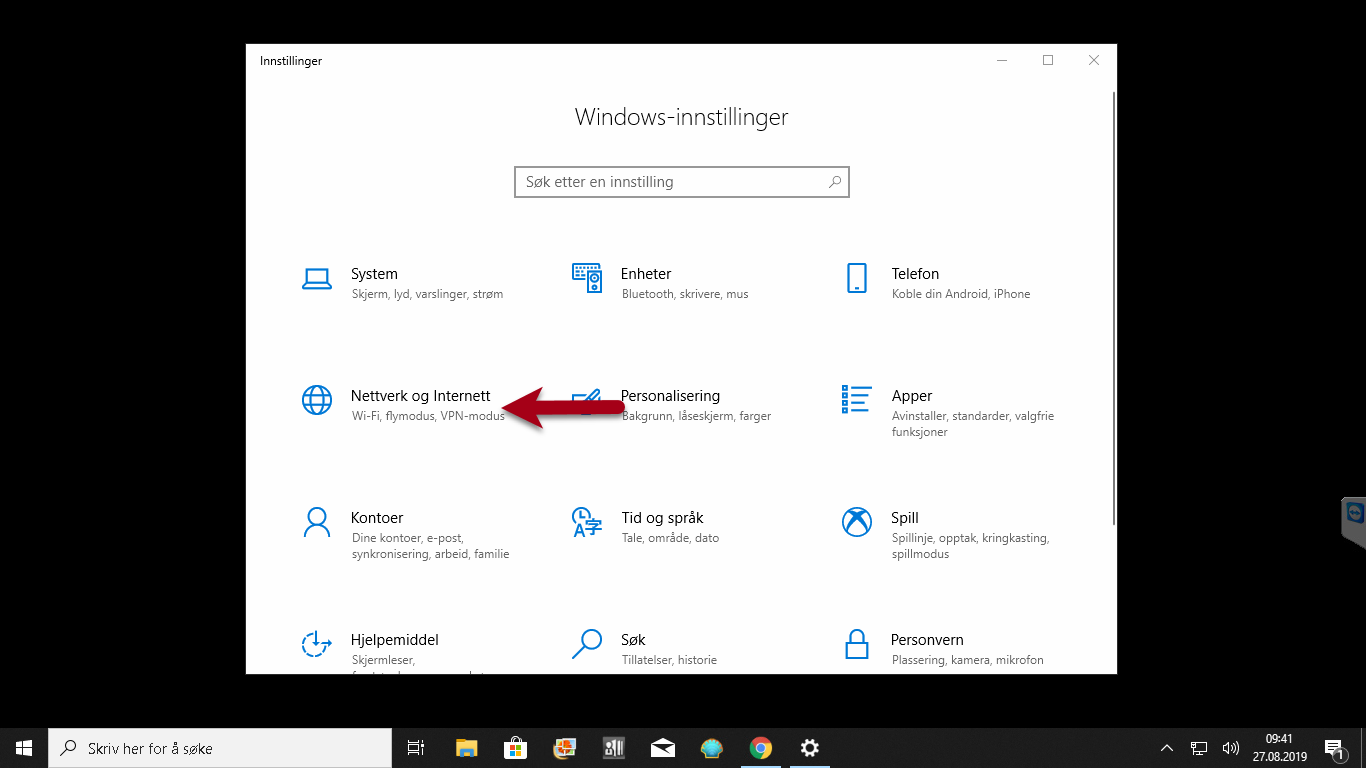This screenshot has width=1366, height=768.
Task: Click the TeamViewer side panel tab
Action: point(1354,521)
